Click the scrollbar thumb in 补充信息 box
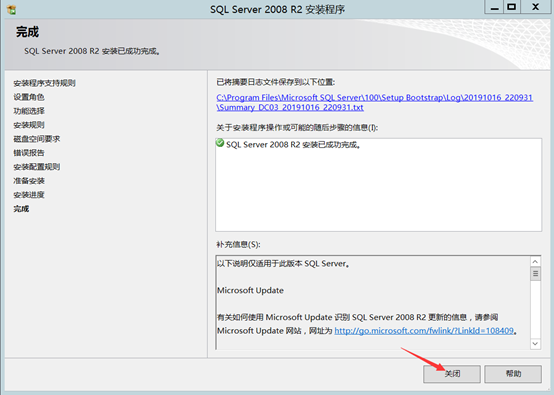 (535, 274)
